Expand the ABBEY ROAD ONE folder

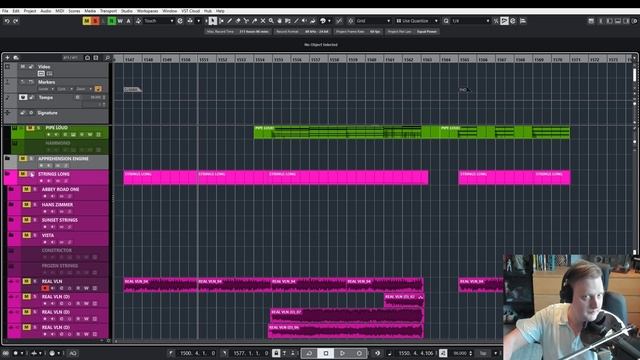point(11,189)
